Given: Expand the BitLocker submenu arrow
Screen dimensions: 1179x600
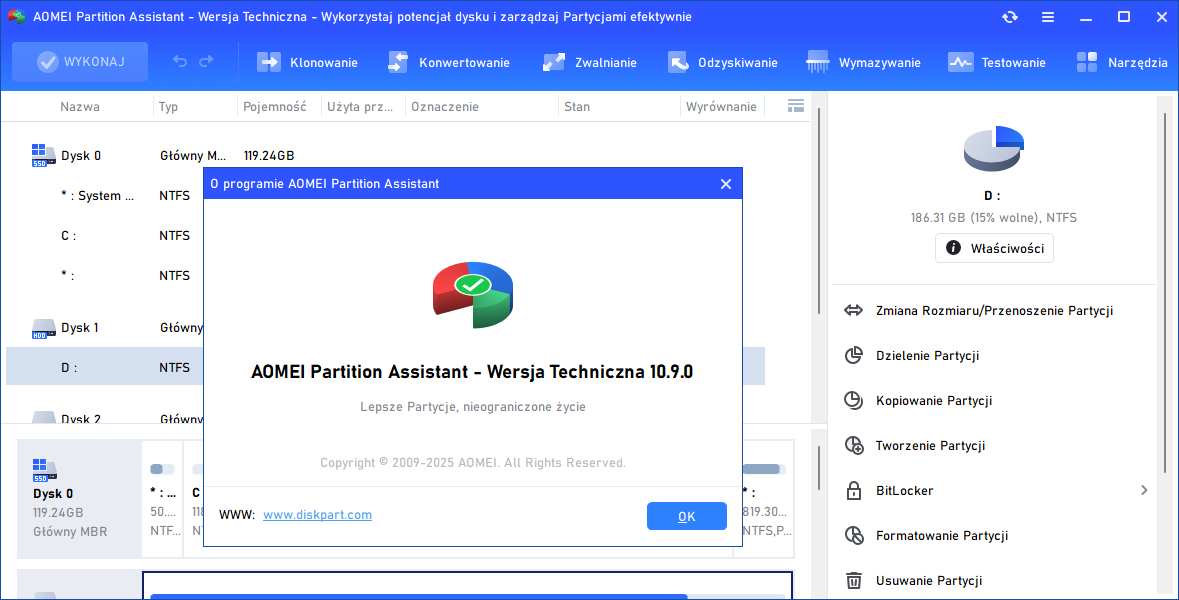Looking at the screenshot, I should [x=1144, y=490].
